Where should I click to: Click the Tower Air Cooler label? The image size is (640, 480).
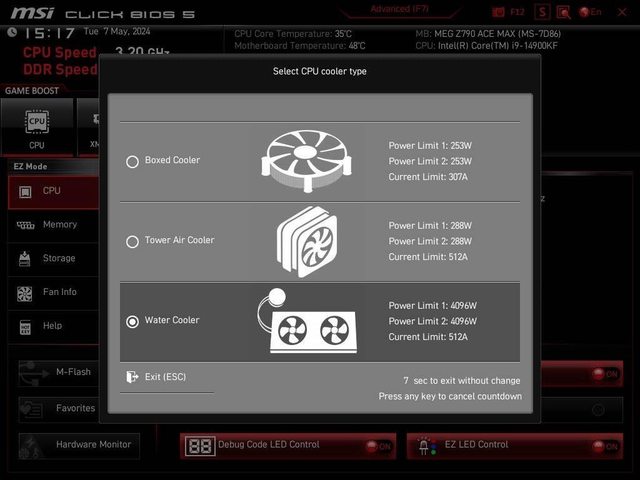click(179, 240)
